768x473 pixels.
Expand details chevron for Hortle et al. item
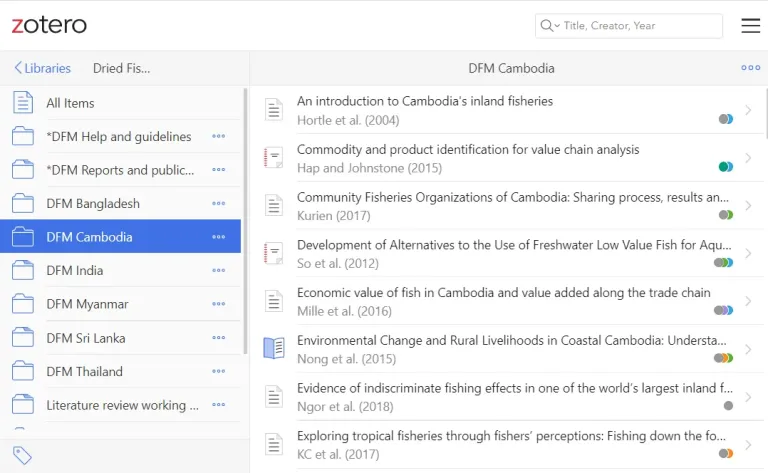click(748, 110)
